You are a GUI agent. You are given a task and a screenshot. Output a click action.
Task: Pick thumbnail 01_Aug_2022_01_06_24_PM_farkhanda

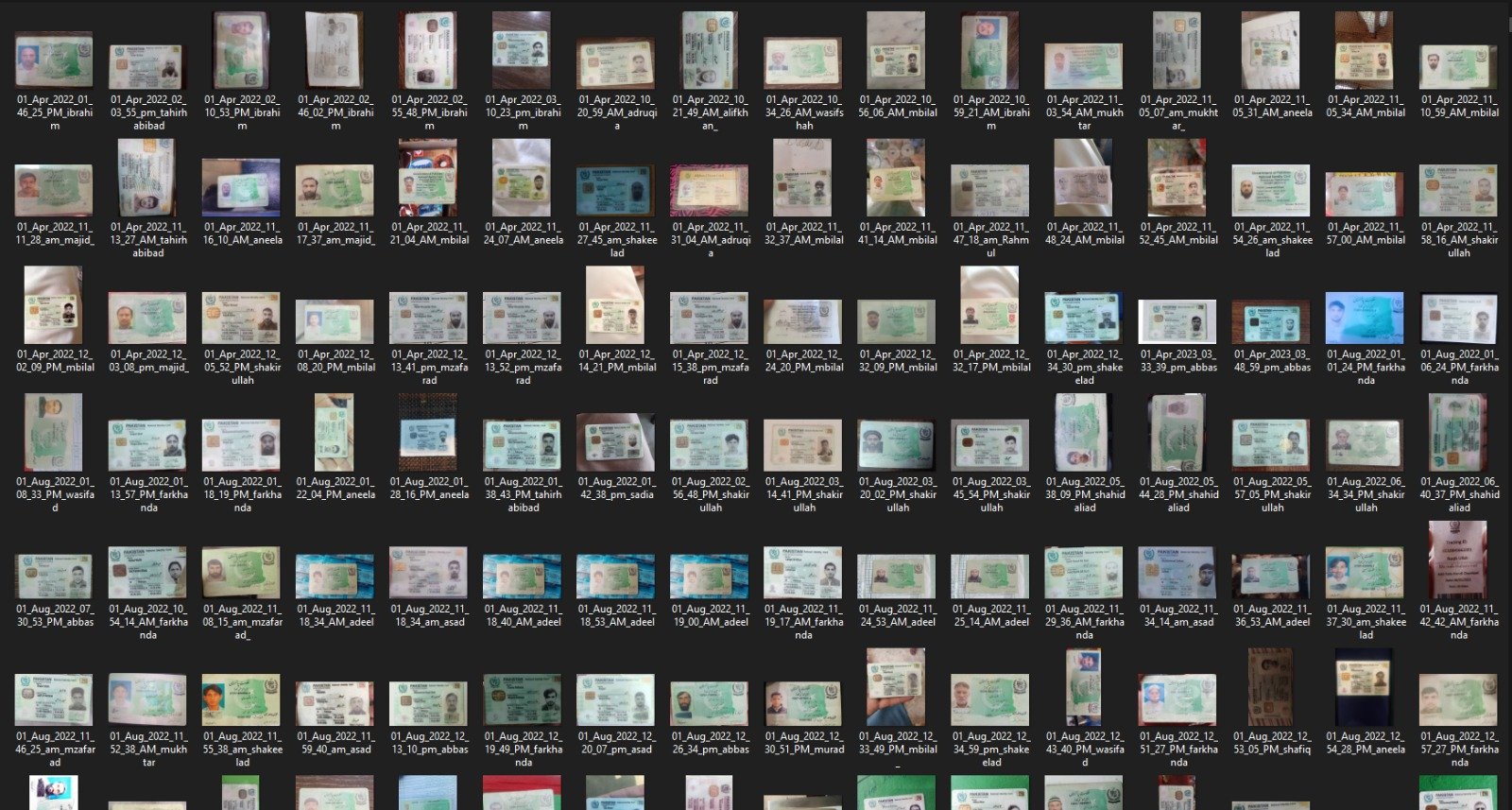[x=1458, y=319]
